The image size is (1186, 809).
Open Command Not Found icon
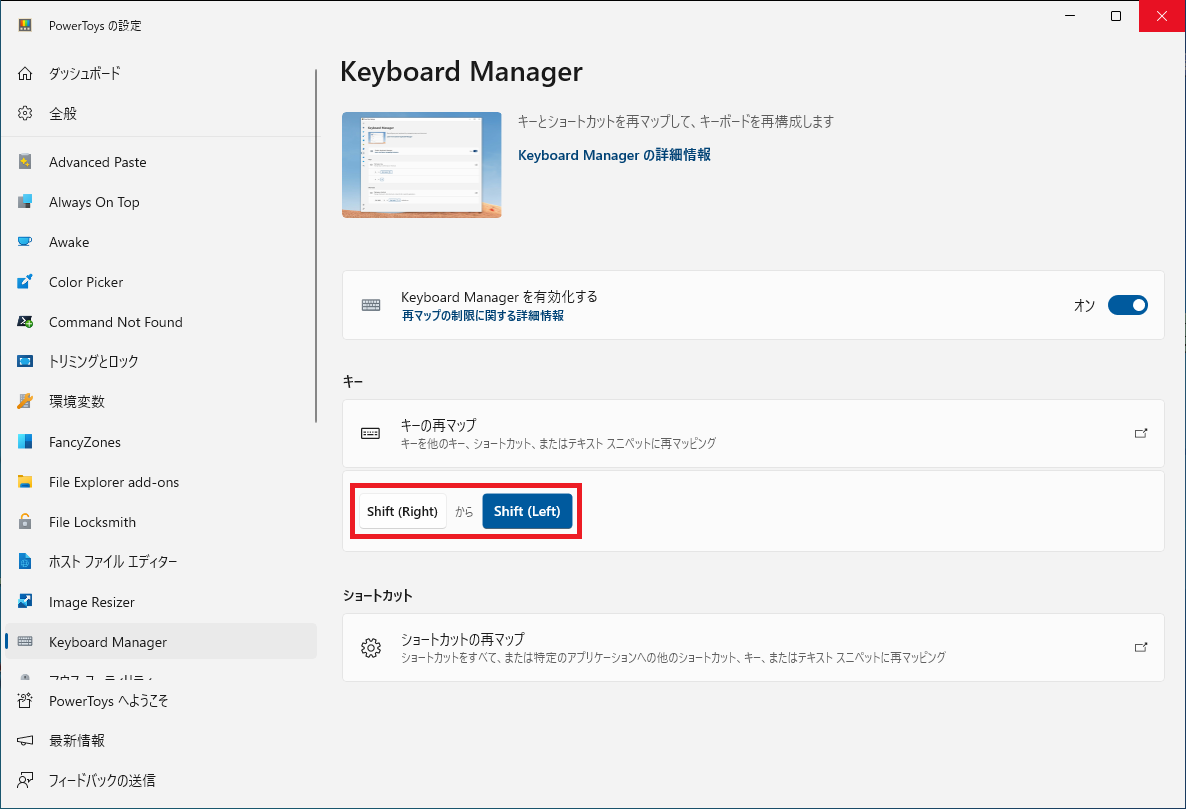[25, 322]
